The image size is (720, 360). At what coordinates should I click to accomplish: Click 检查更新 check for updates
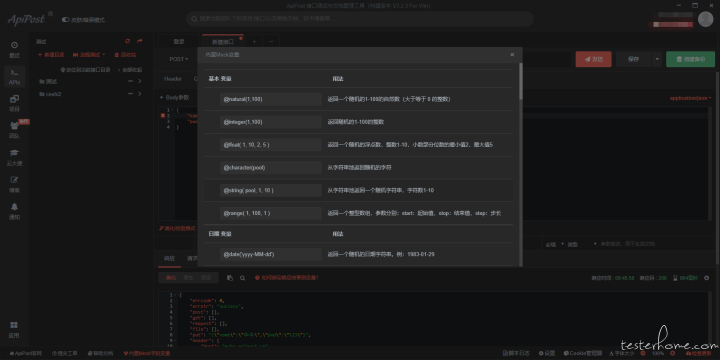point(698,354)
